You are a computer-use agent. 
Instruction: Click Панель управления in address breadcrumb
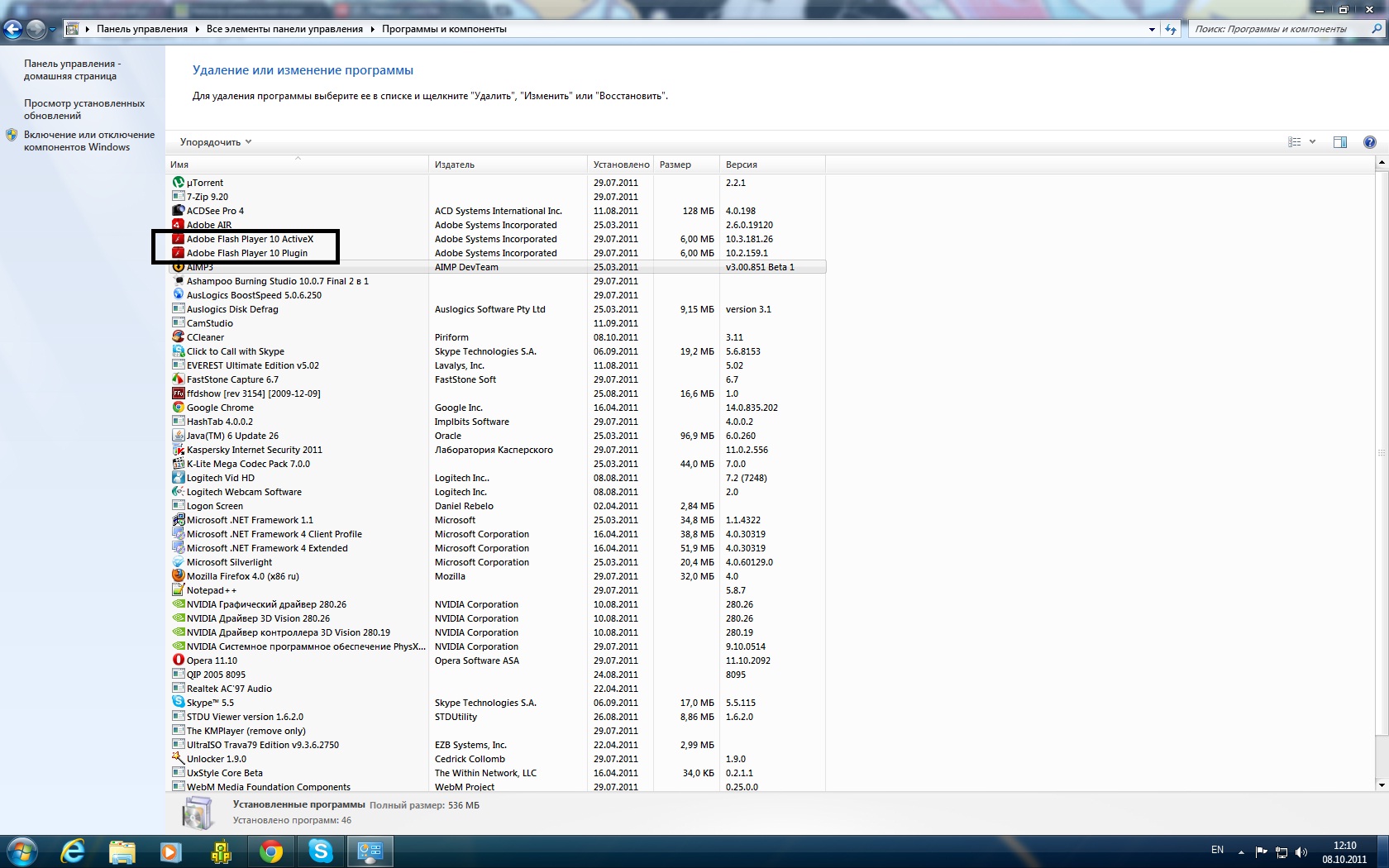pyautogui.click(x=142, y=29)
